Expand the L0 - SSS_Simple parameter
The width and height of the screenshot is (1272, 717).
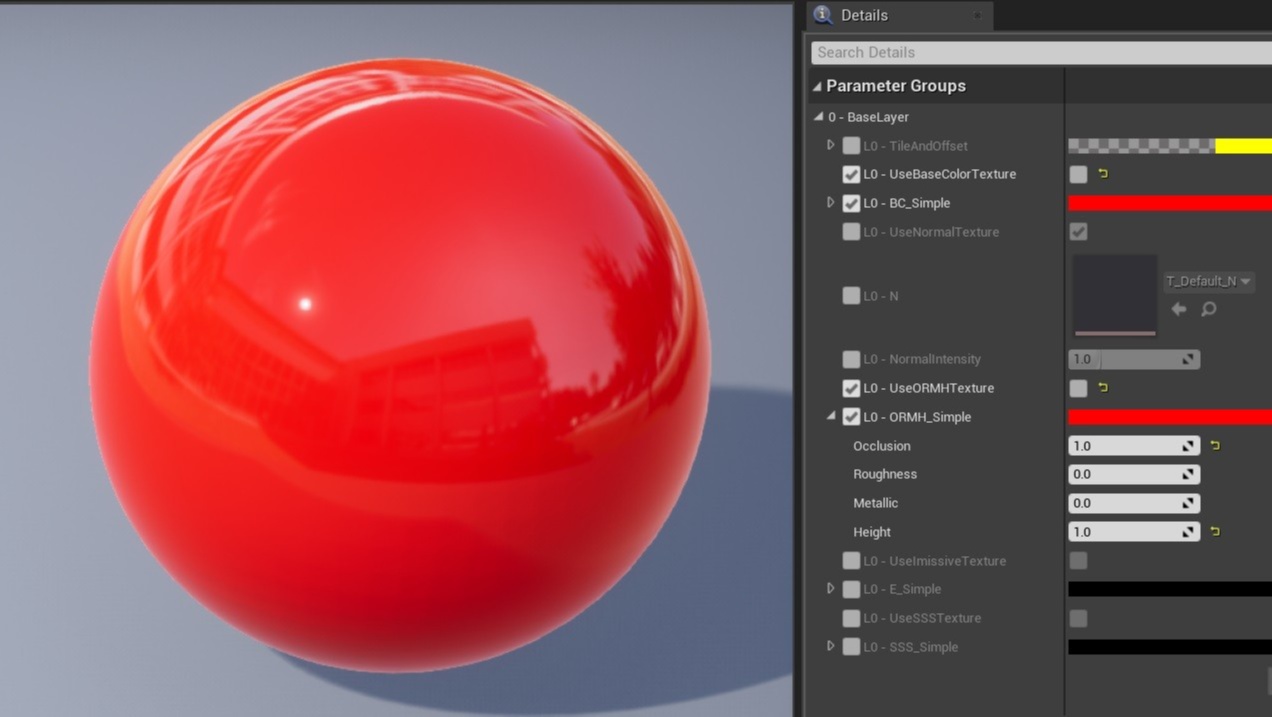tap(831, 647)
